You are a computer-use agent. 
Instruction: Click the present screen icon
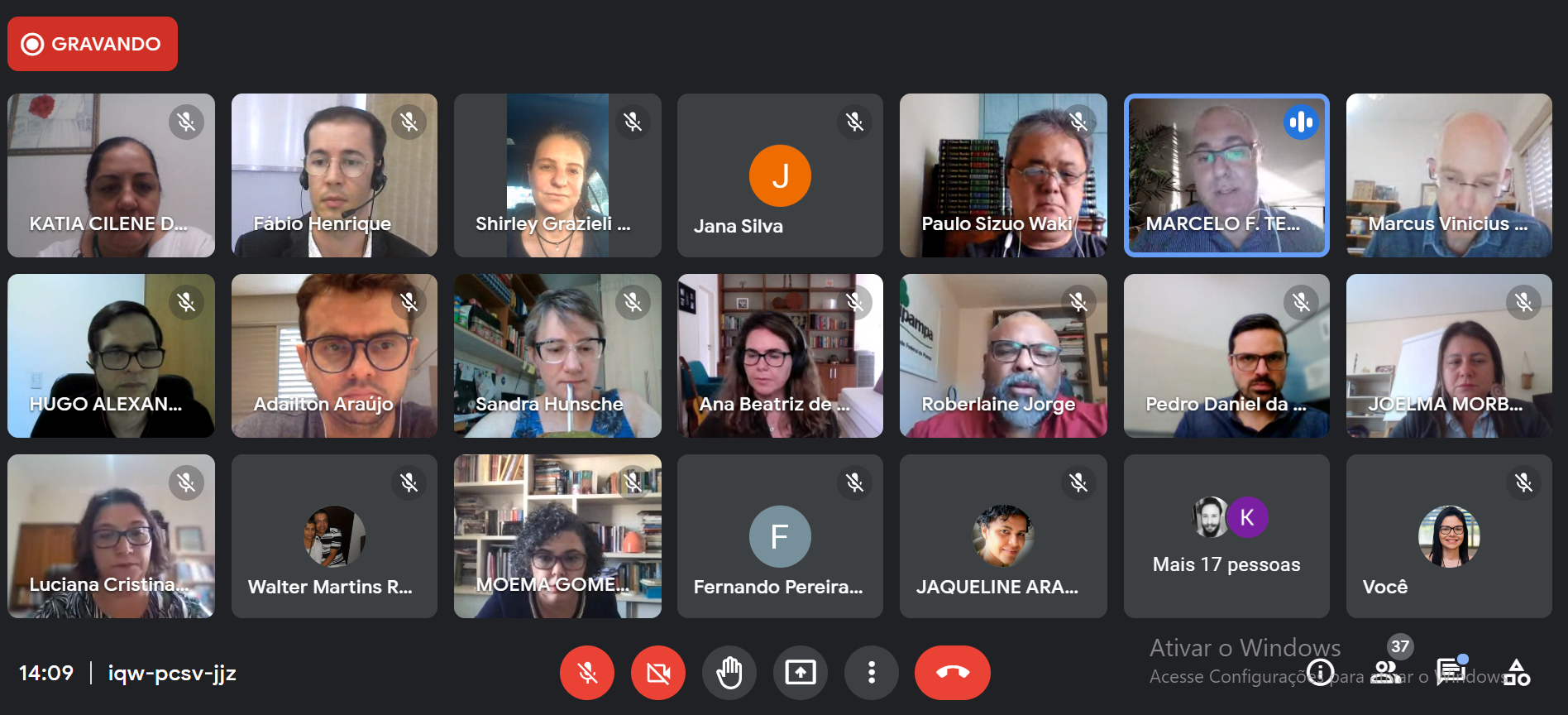(x=801, y=673)
